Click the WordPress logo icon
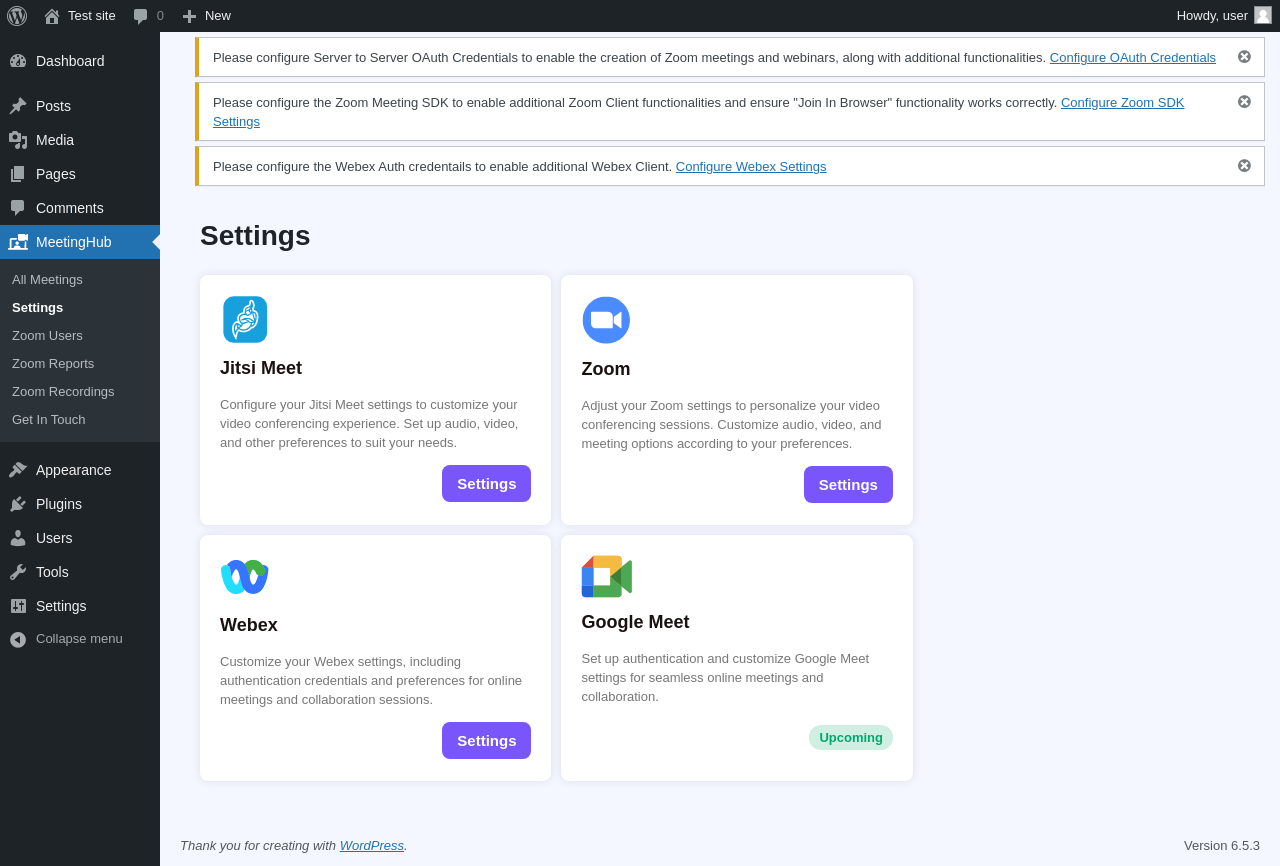Screen dimensions: 1280x866 point(17,16)
